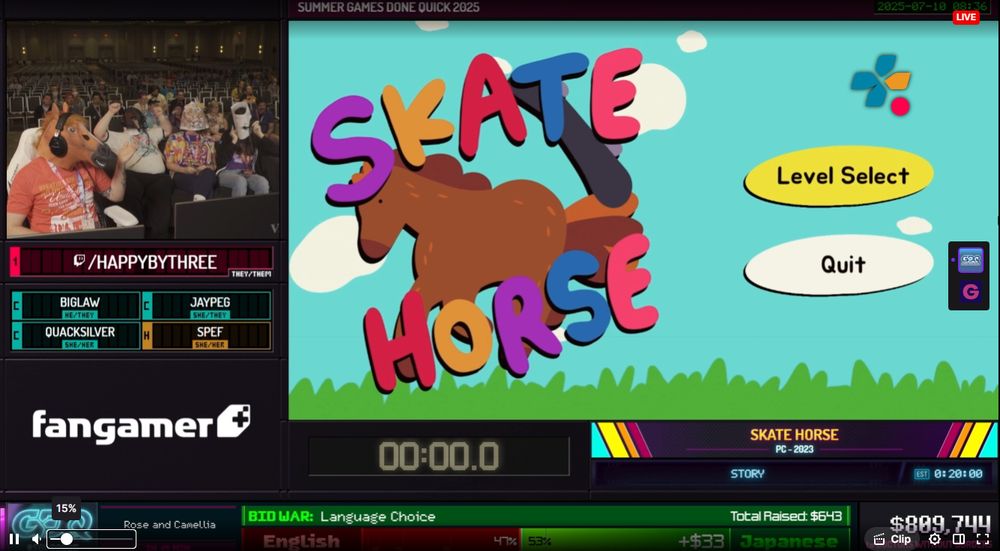The width and height of the screenshot is (1000, 551).
Task: Click the English bid option bar
Action: [381, 541]
